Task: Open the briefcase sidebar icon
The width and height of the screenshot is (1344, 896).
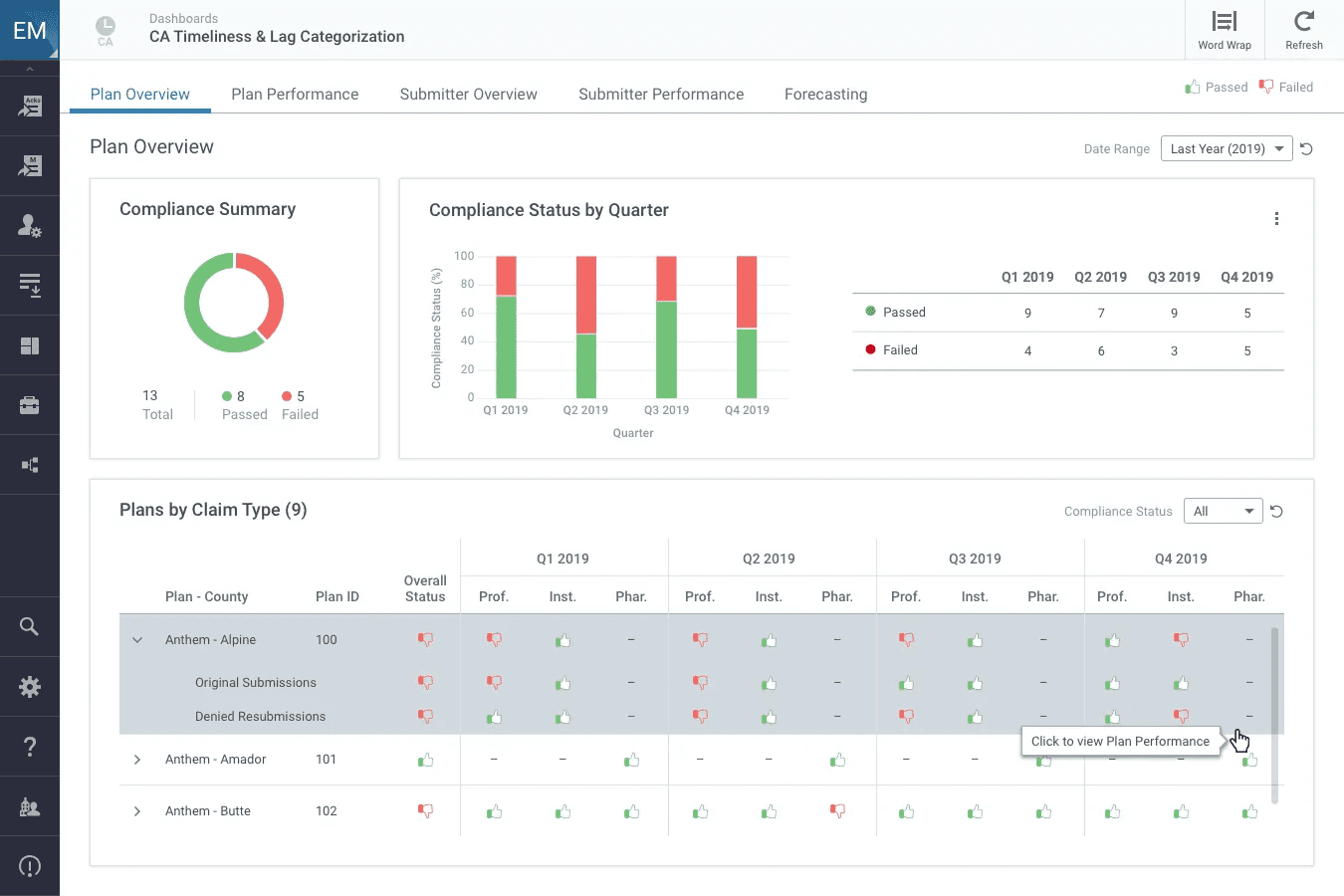Action: 30,405
